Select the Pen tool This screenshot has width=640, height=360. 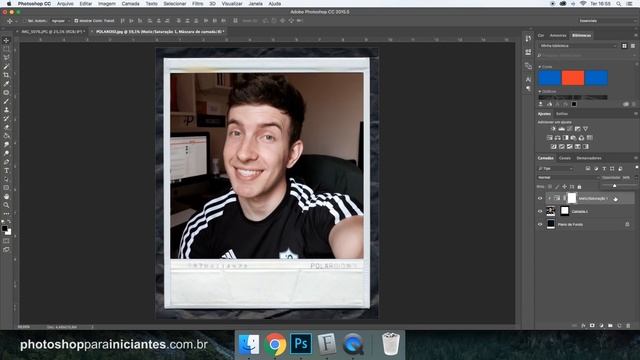(6, 162)
